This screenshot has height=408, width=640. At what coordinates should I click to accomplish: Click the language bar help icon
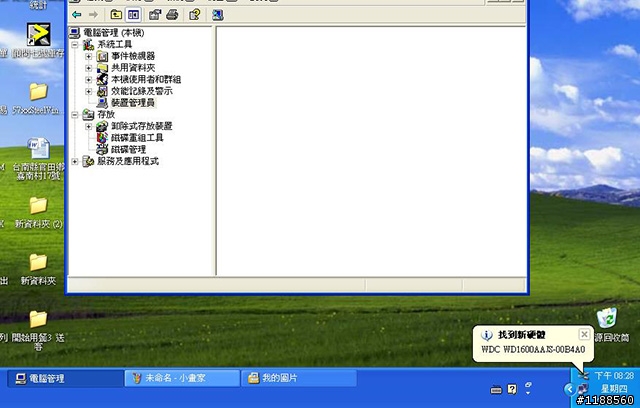coord(512,389)
